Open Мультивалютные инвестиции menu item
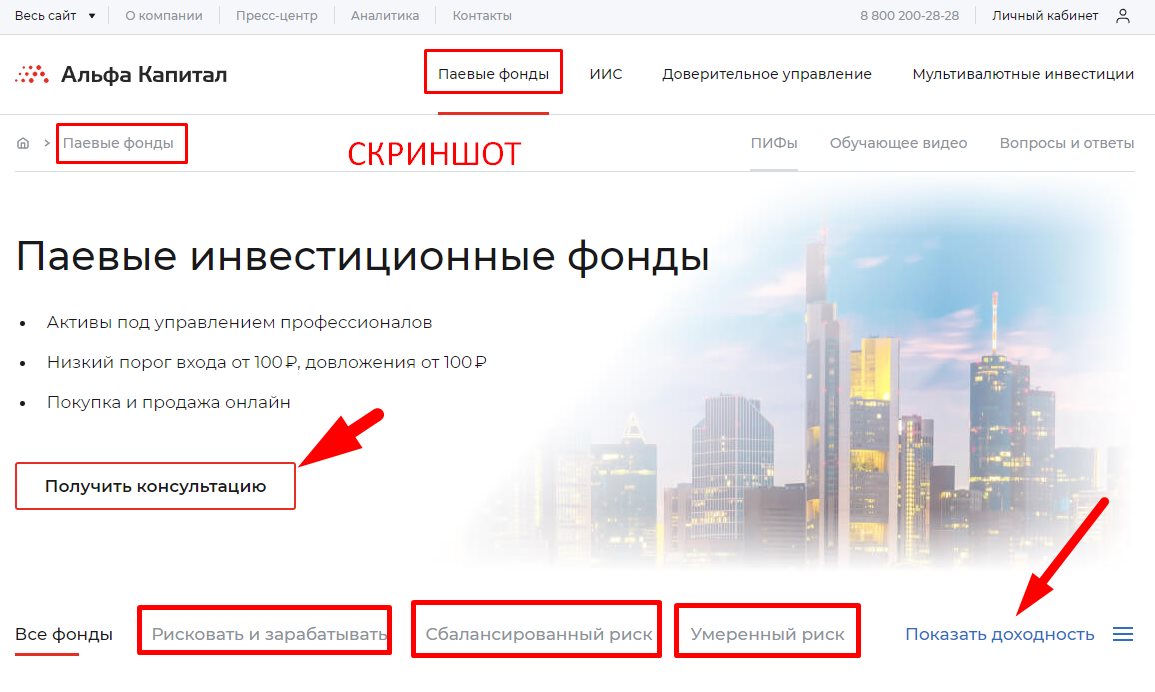 pyautogui.click(x=1023, y=74)
